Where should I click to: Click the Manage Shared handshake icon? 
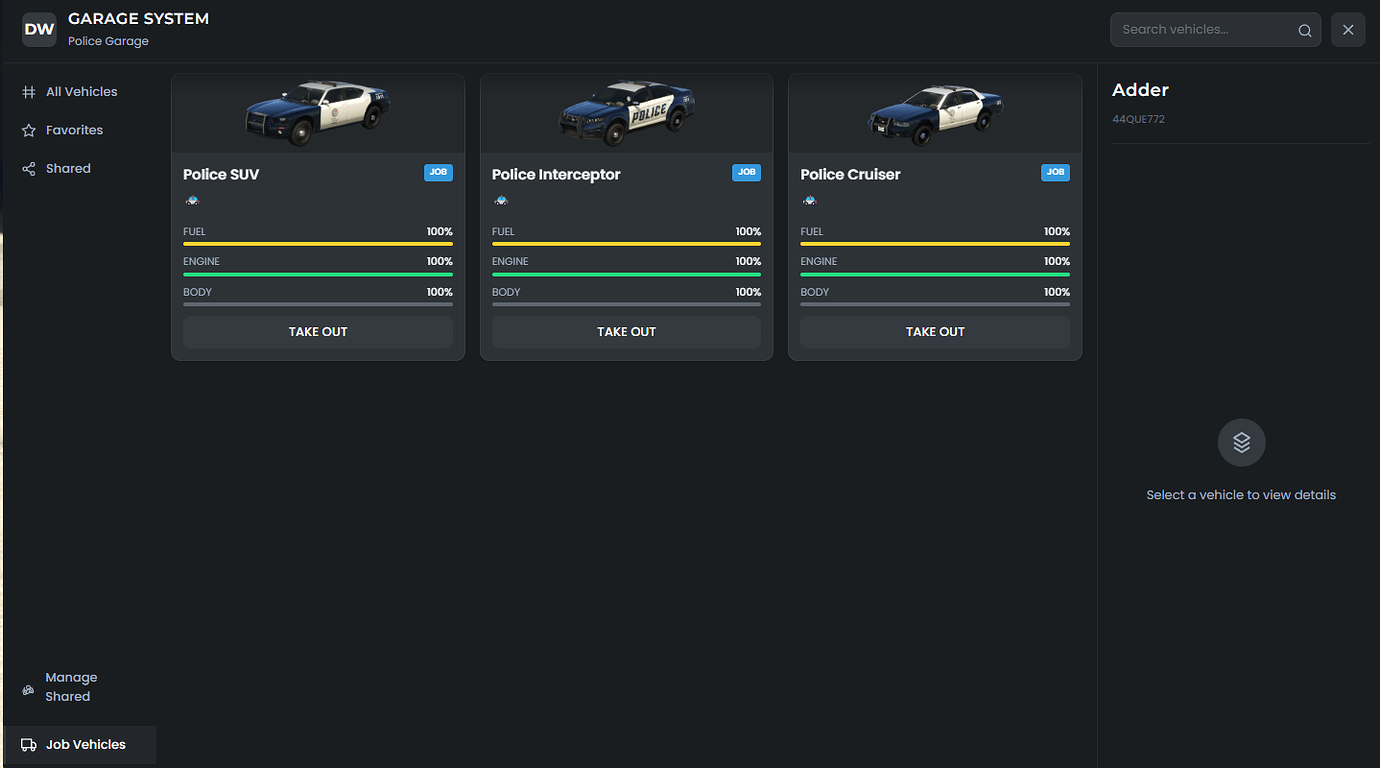click(x=27, y=687)
